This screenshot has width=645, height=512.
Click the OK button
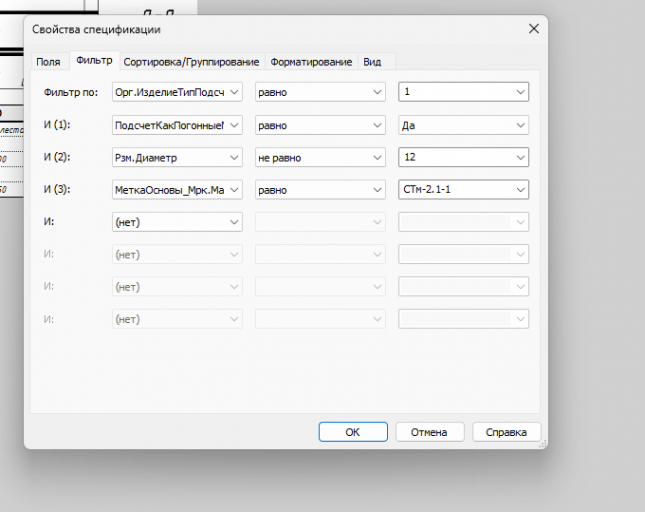353,432
